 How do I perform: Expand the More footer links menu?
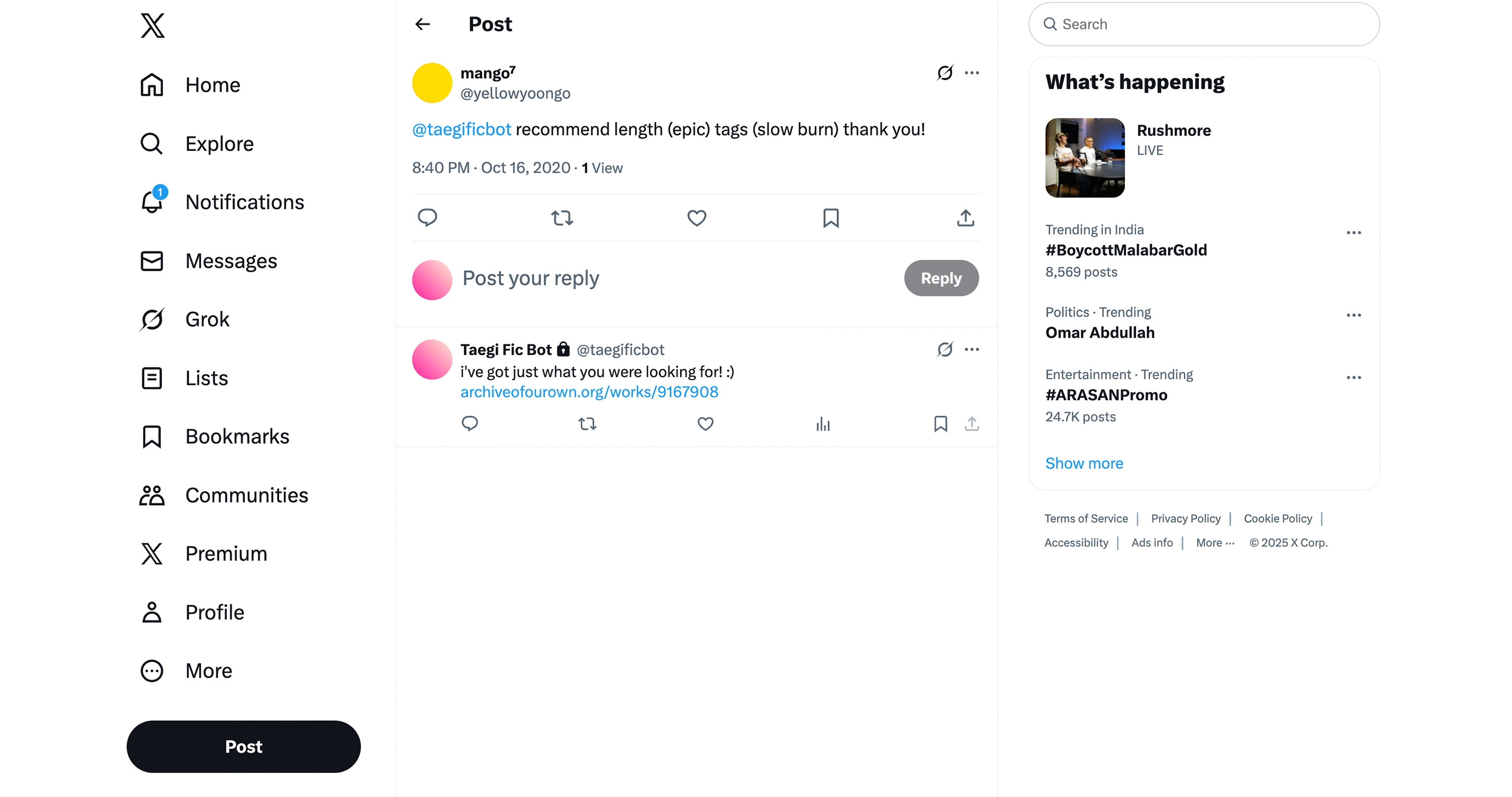1215,543
